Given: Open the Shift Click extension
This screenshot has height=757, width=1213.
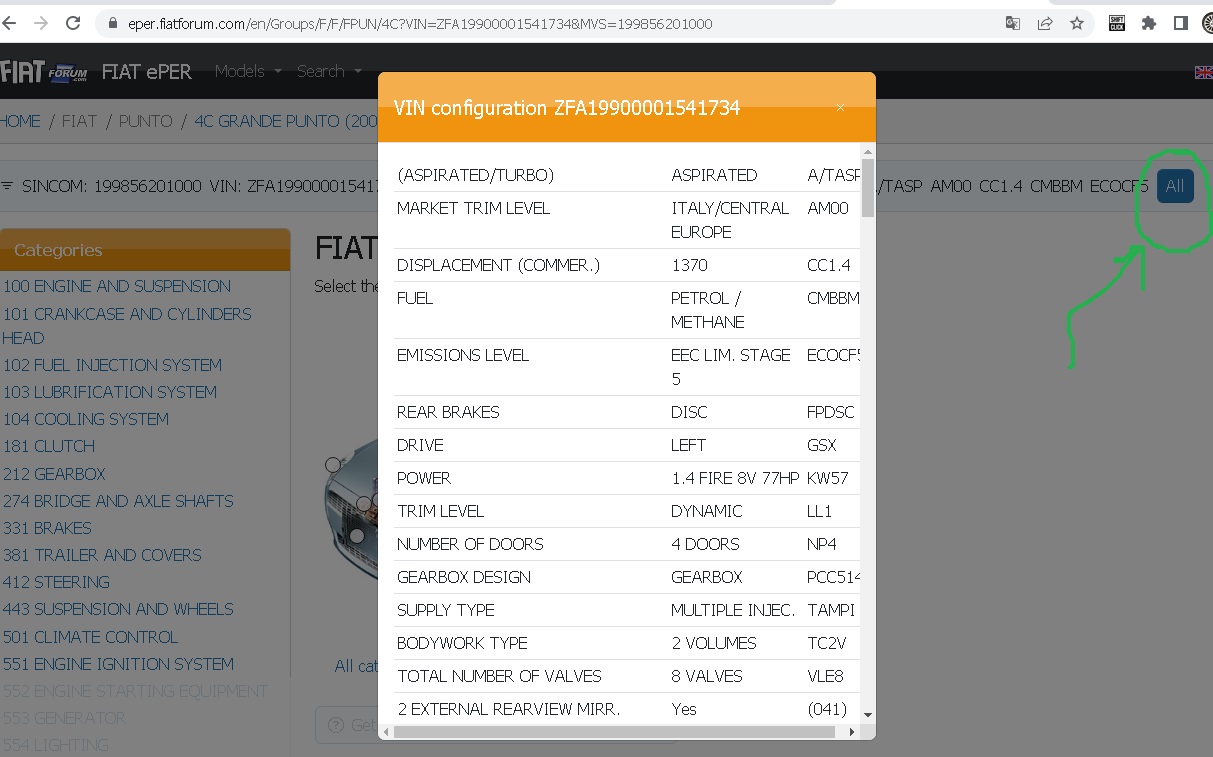Looking at the screenshot, I should (x=1117, y=23).
